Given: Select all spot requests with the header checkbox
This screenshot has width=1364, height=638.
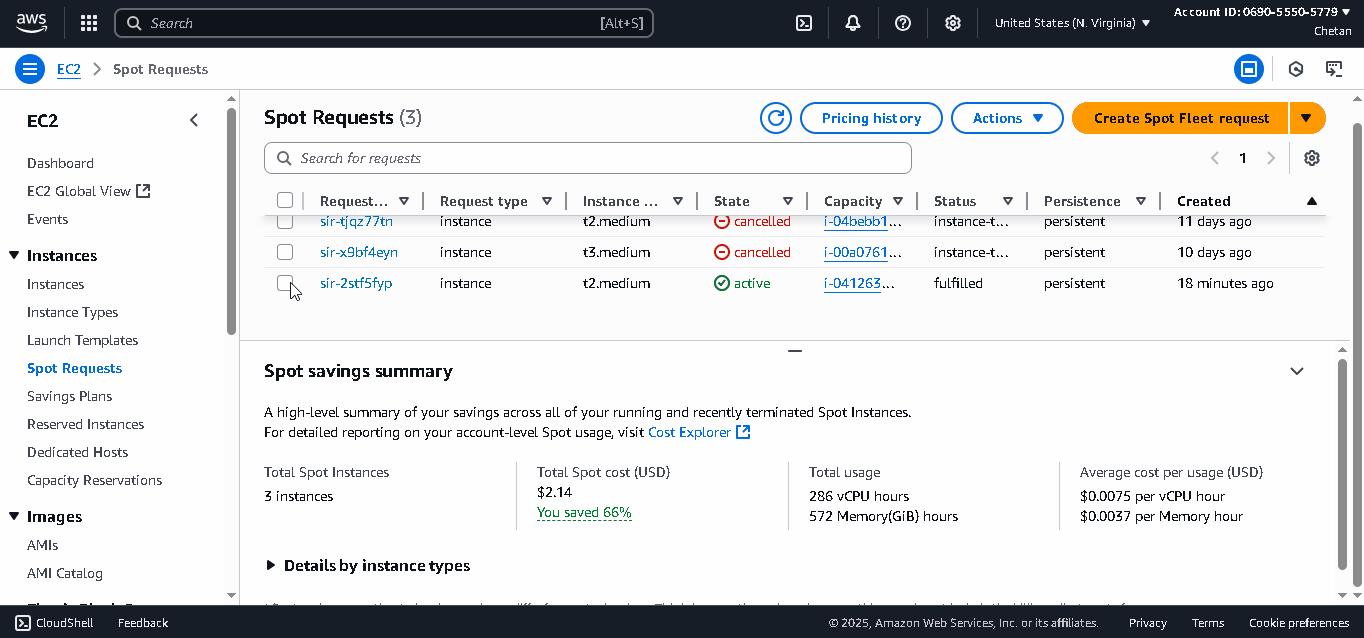Looking at the screenshot, I should tap(285, 200).
